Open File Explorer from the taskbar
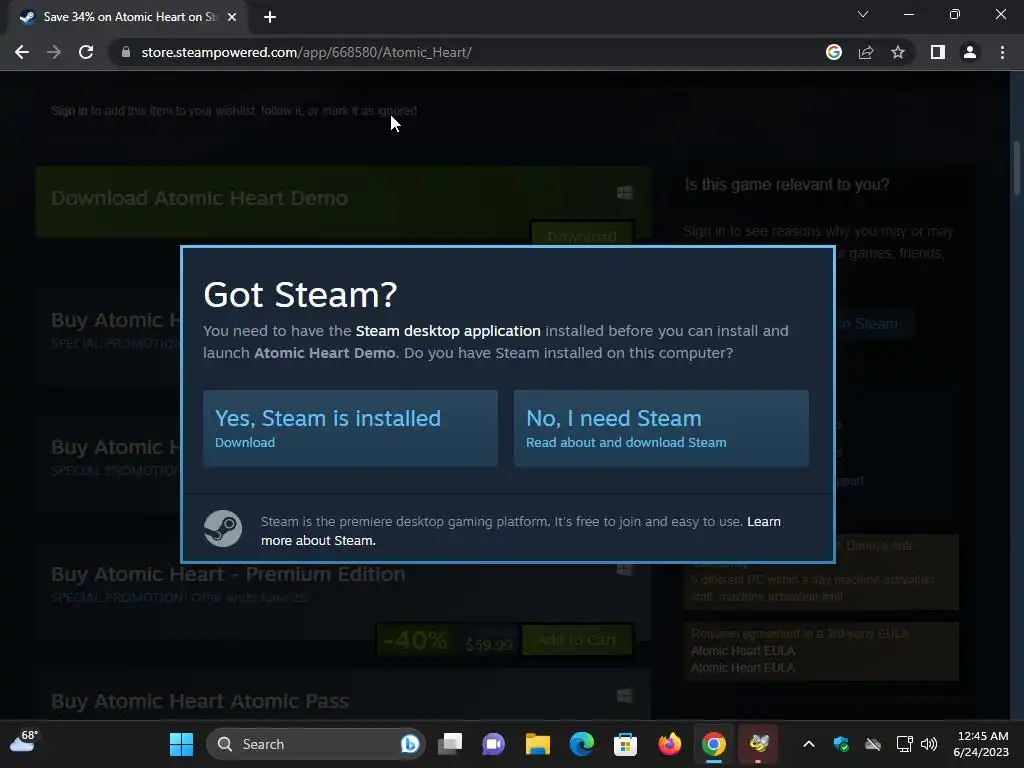 point(537,744)
